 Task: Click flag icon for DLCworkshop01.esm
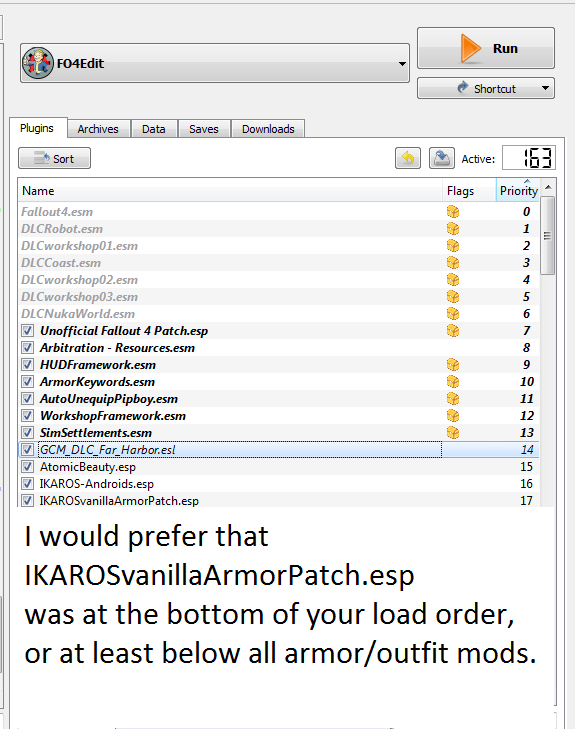pyautogui.click(x=453, y=245)
